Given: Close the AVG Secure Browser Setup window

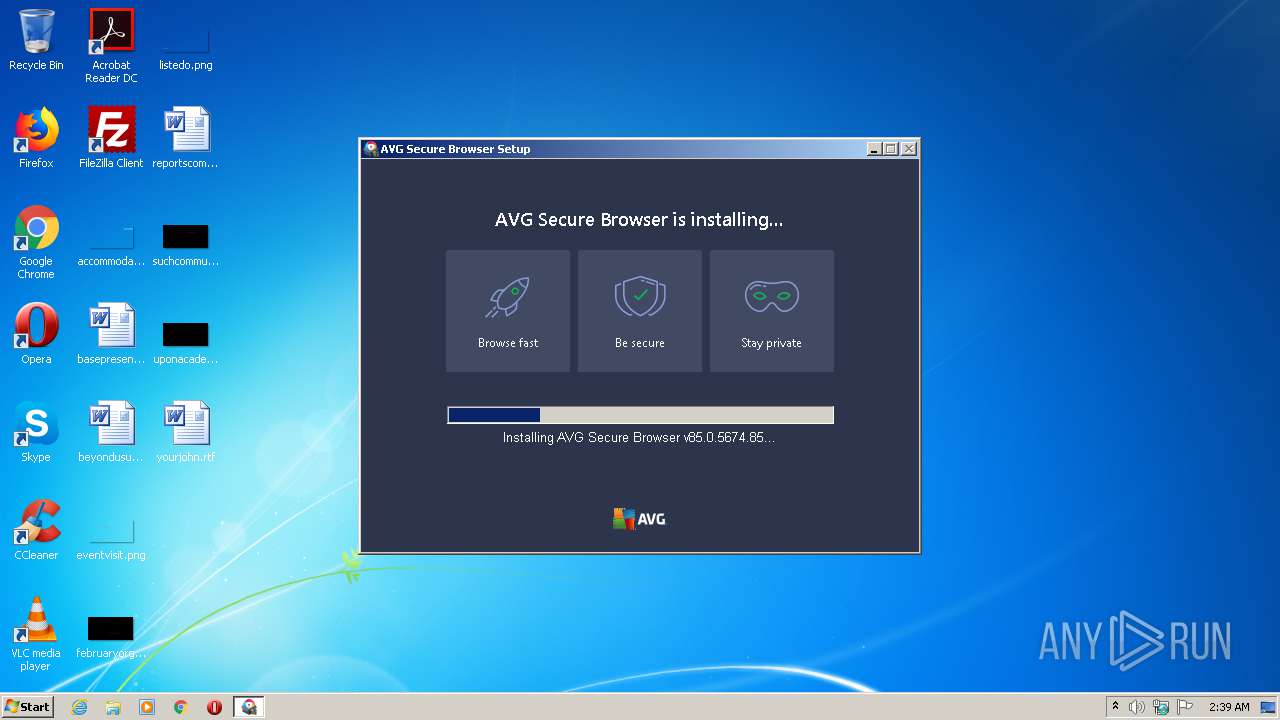Looking at the screenshot, I should (x=909, y=149).
